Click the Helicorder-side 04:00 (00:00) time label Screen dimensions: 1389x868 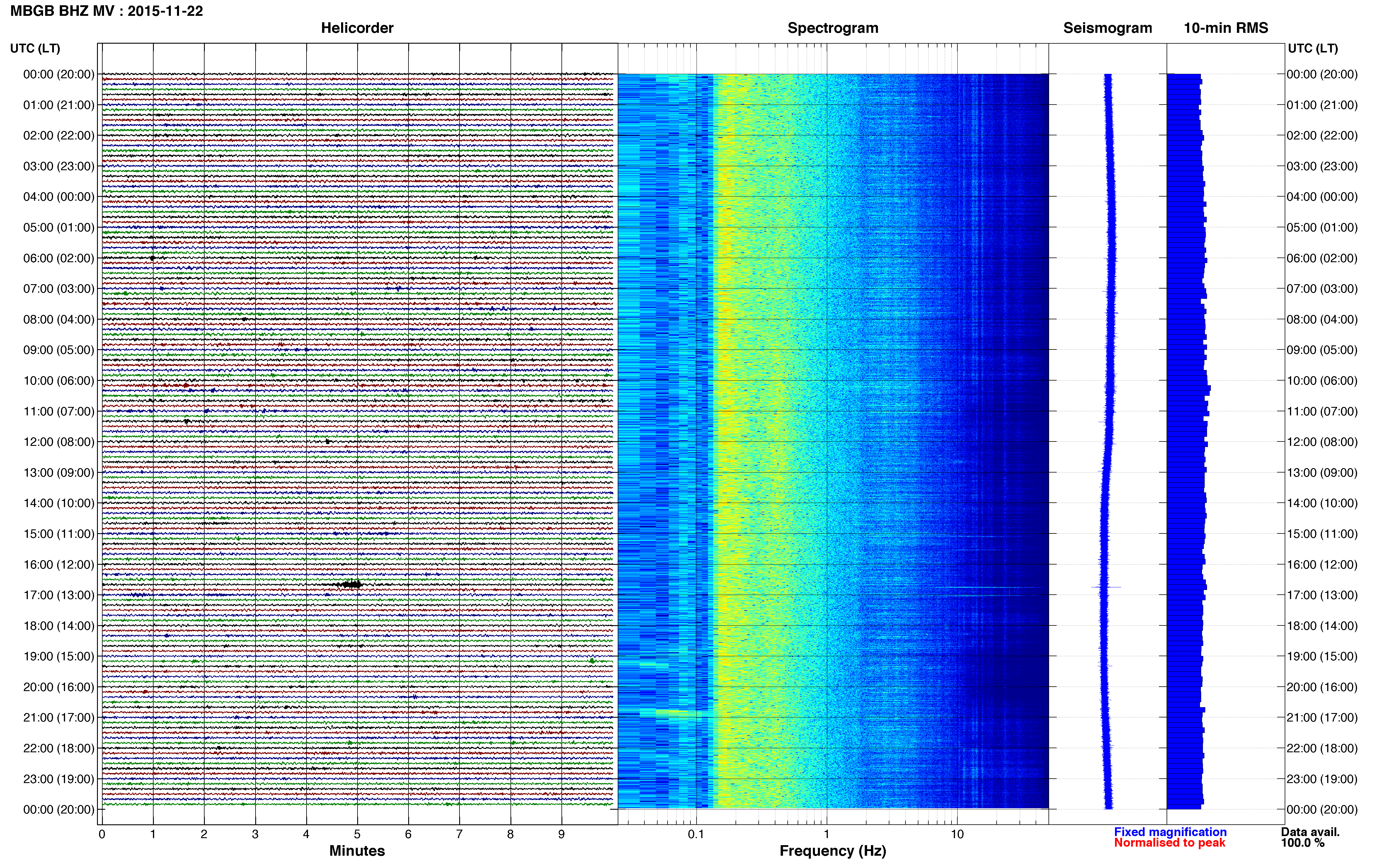tap(59, 197)
